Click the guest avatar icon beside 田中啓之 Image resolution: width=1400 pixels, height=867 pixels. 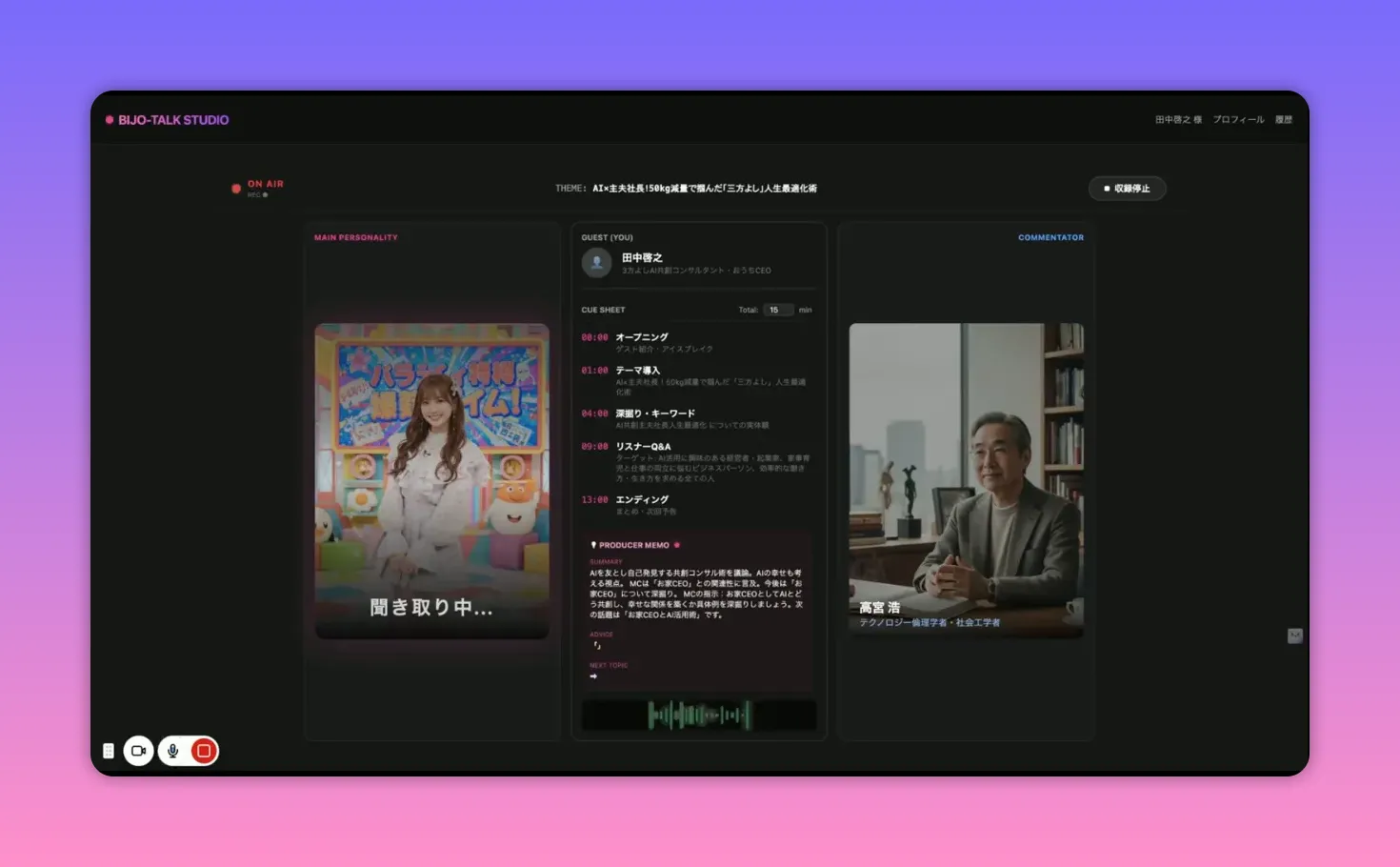(597, 263)
